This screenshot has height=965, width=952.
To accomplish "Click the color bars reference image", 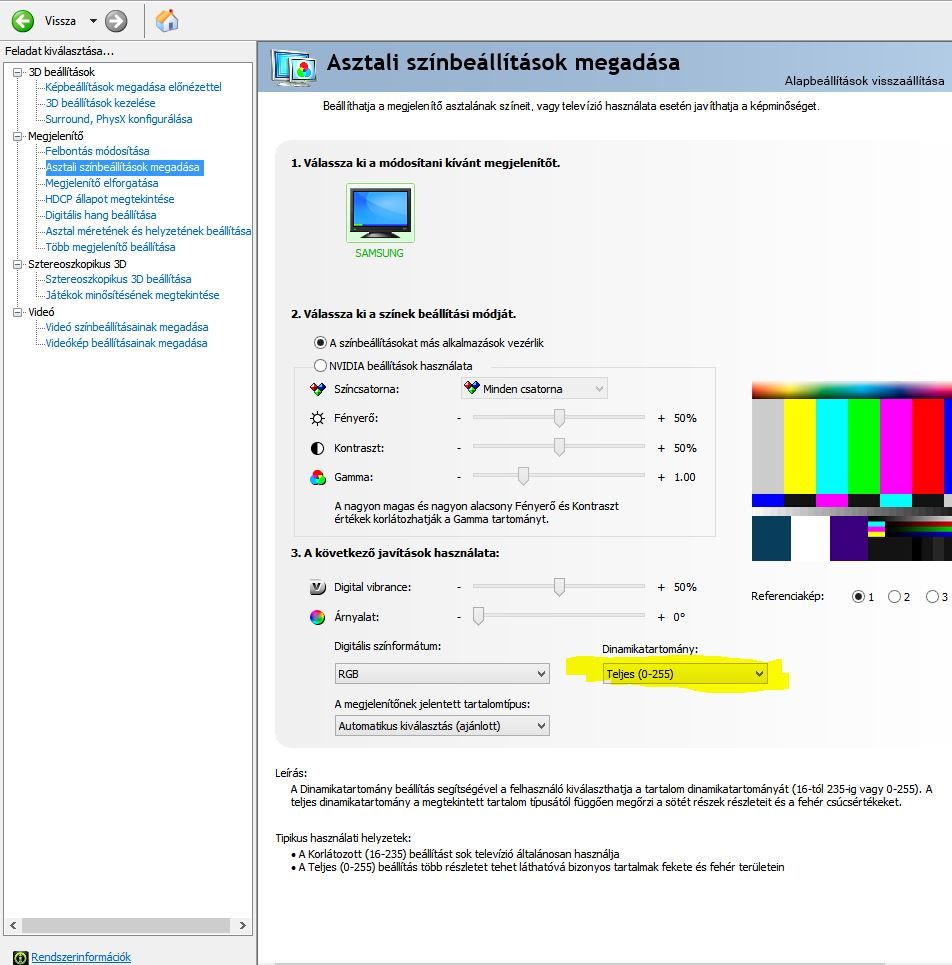I will coord(852,471).
